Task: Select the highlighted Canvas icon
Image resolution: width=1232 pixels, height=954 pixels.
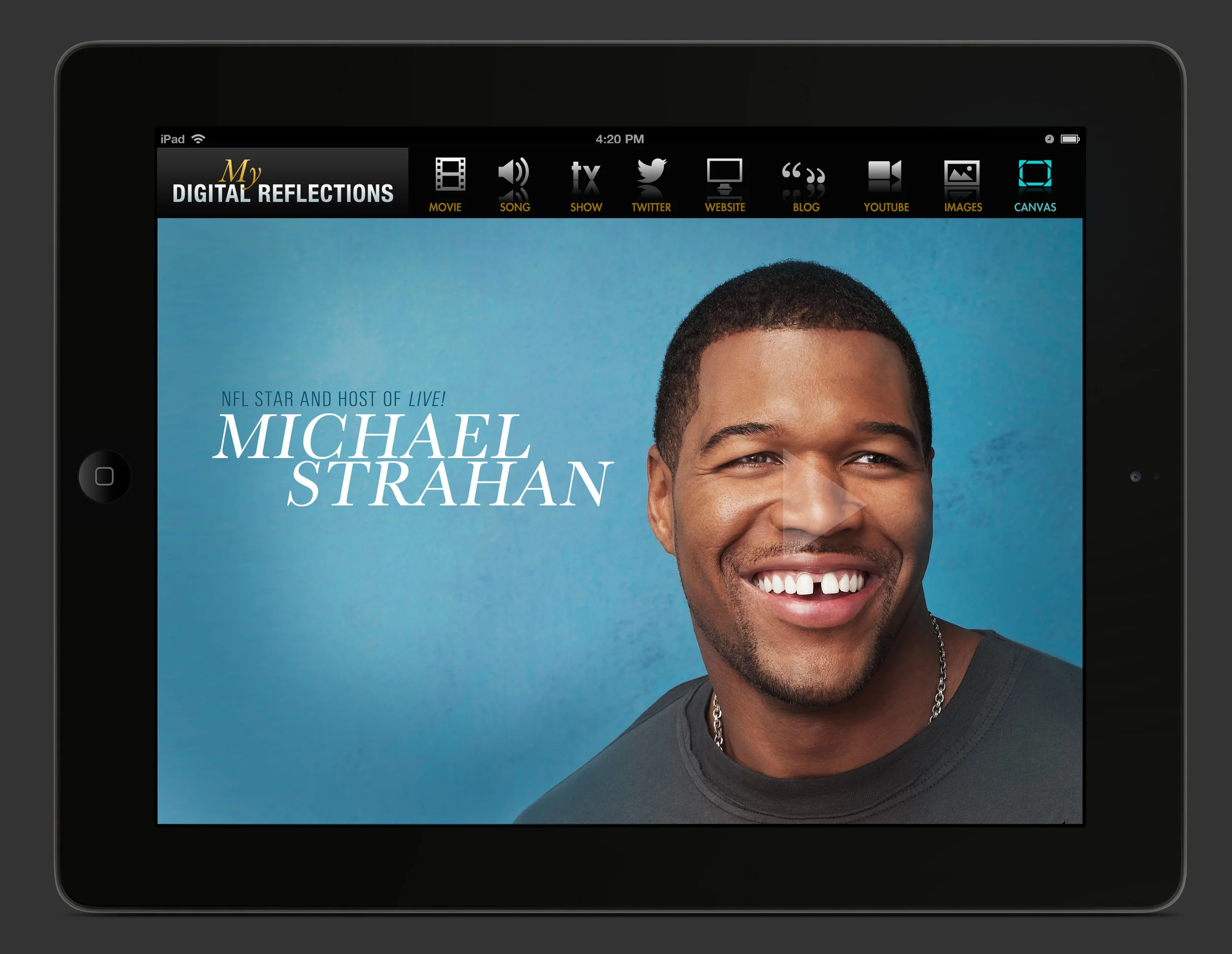Action: point(1034,174)
